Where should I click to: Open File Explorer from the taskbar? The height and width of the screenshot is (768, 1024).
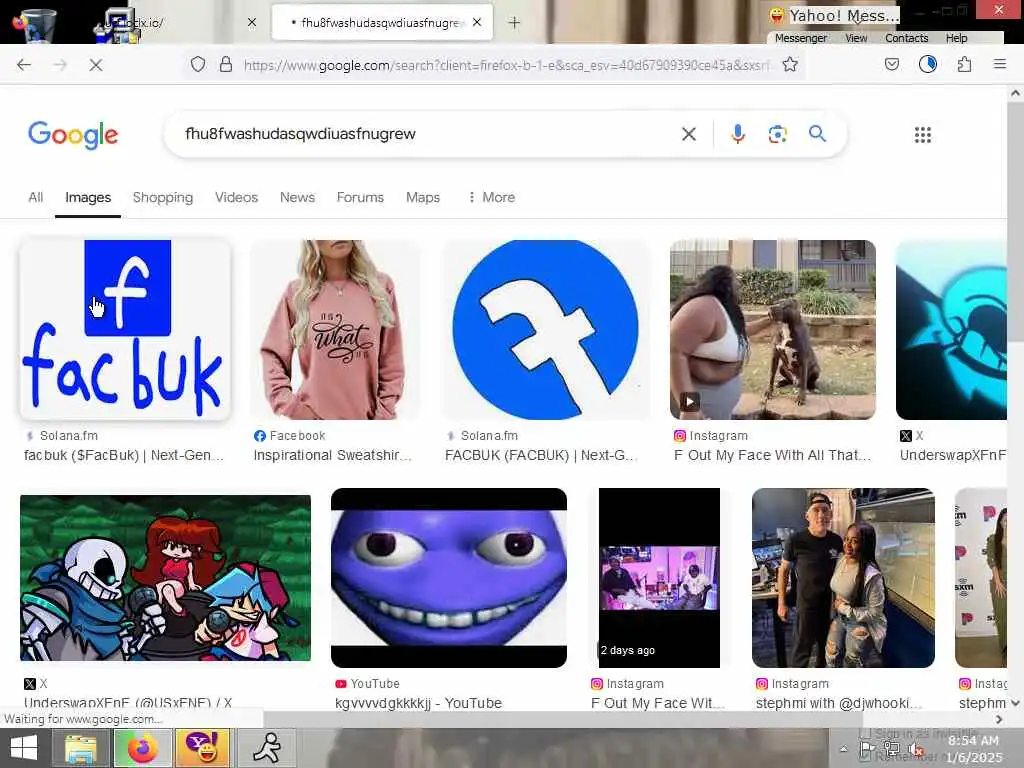click(80, 748)
